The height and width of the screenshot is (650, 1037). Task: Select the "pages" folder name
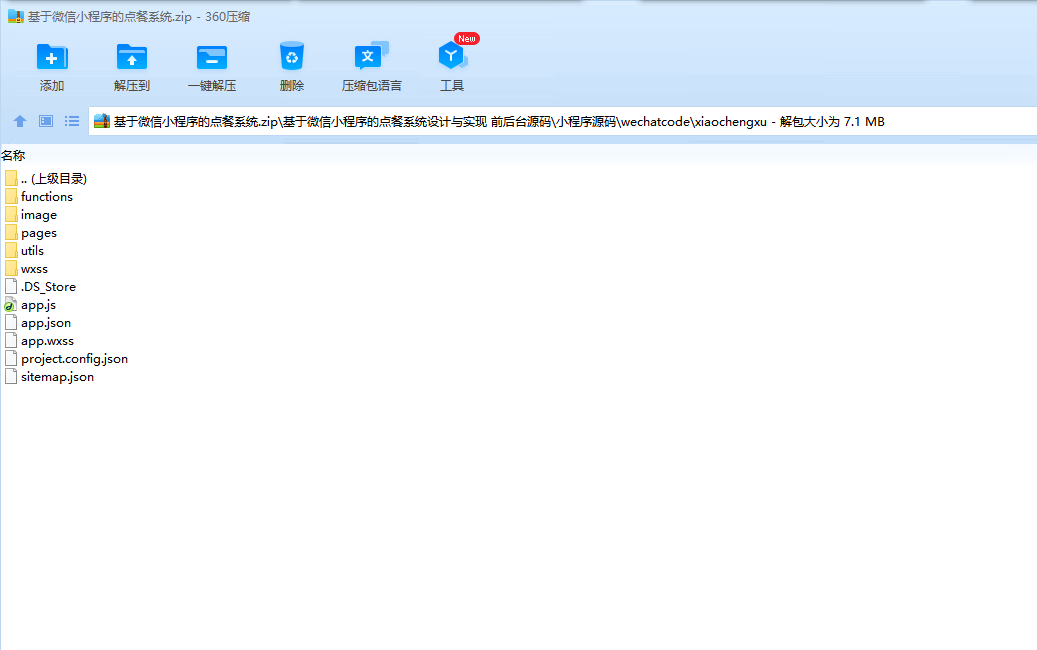point(39,233)
